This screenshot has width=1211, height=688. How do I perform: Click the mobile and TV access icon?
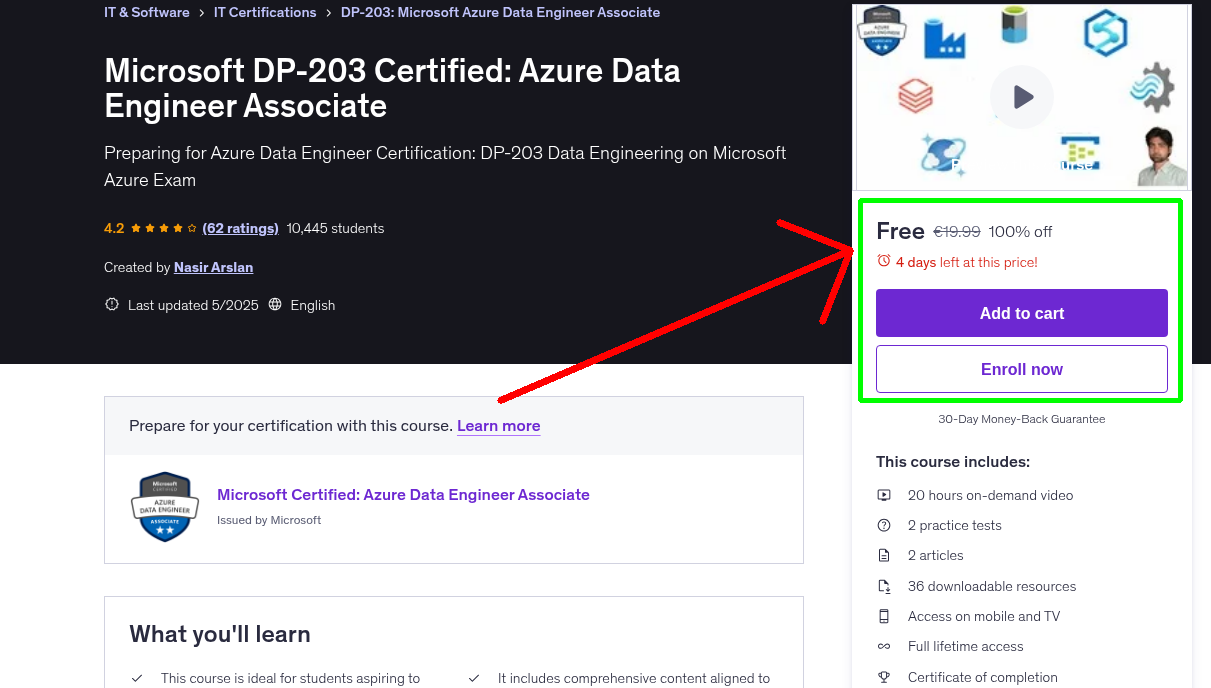coord(884,616)
